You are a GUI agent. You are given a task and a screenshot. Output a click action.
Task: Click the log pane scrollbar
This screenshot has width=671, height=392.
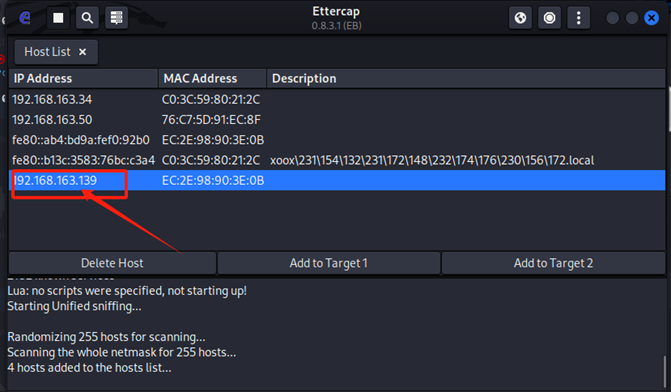[665, 372]
